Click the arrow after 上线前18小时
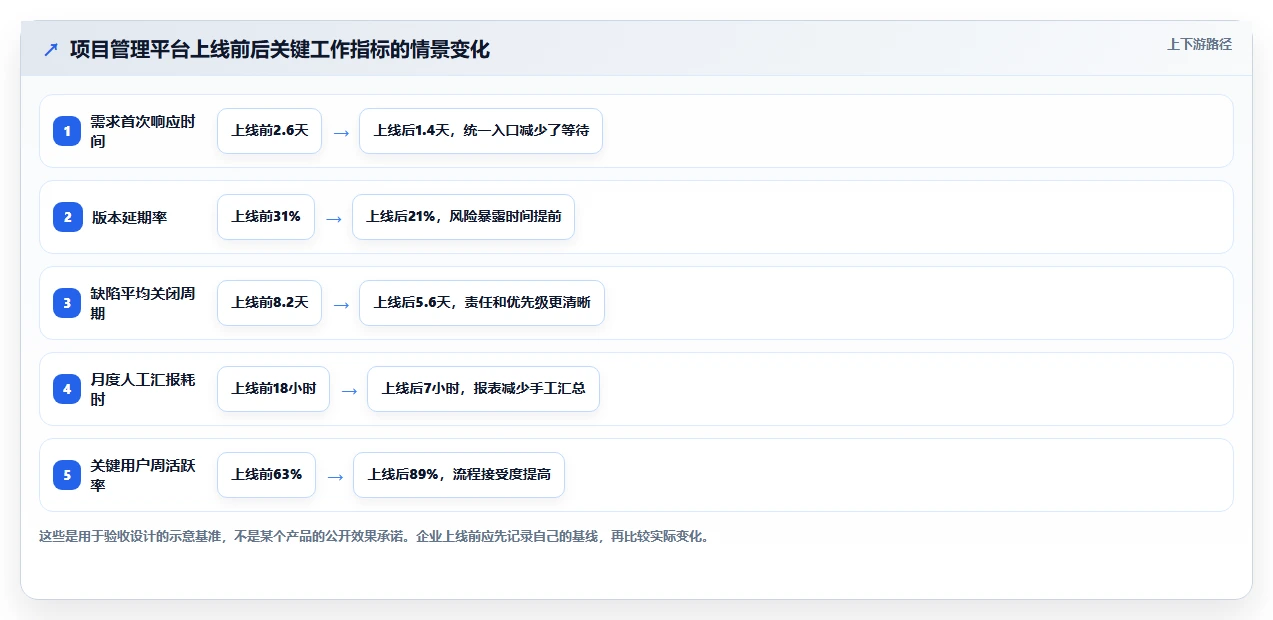 point(349,390)
